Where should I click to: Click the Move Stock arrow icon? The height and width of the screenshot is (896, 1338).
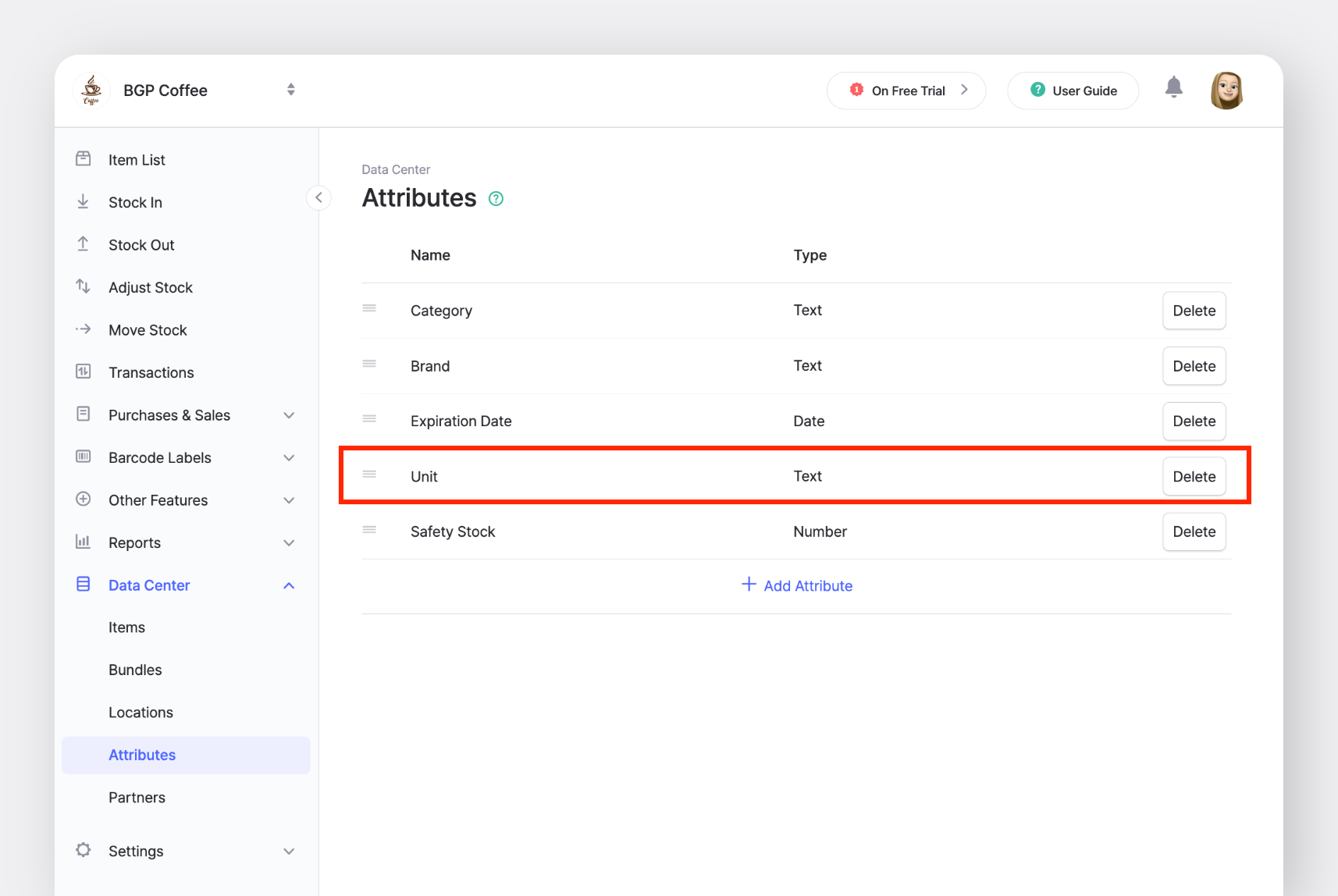[83, 329]
